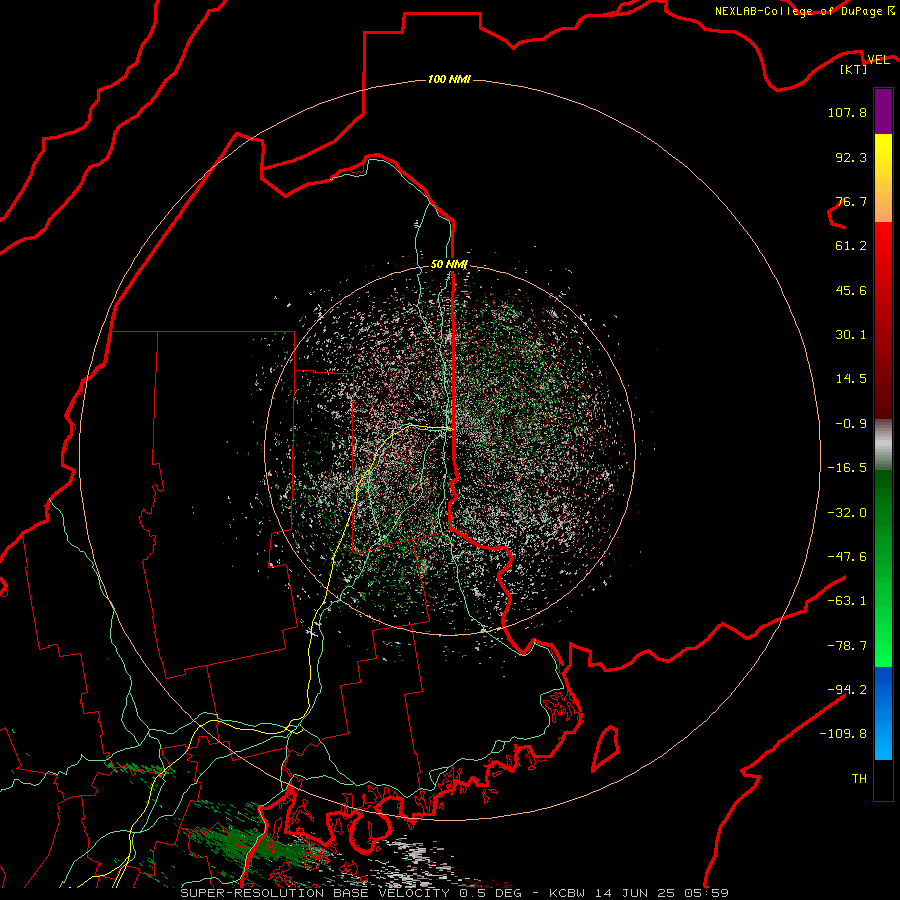The width and height of the screenshot is (900, 900).
Task: Click the gray near-zero color bar segment
Action: coord(883,445)
